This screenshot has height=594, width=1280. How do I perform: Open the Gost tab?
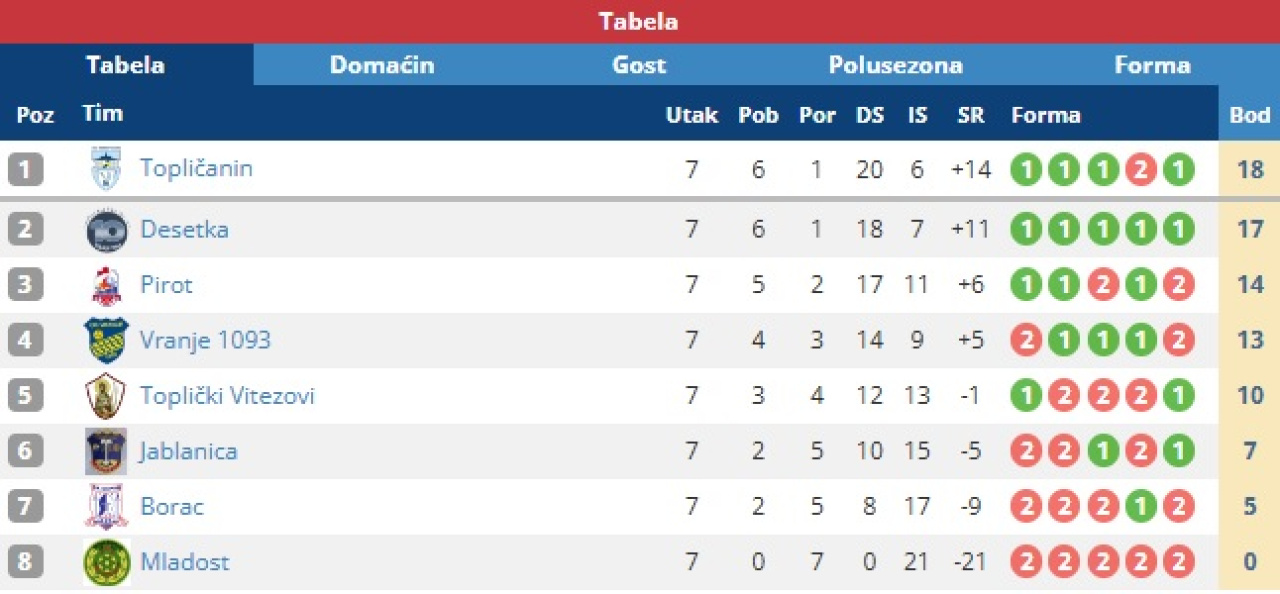639,65
